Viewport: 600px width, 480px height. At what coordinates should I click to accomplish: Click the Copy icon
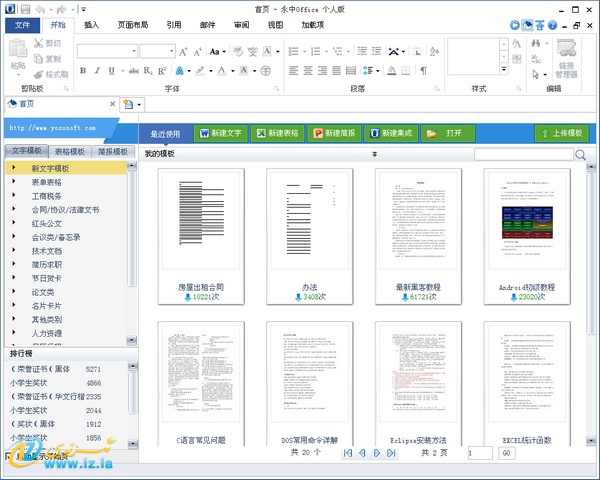pyautogui.click(x=38, y=59)
